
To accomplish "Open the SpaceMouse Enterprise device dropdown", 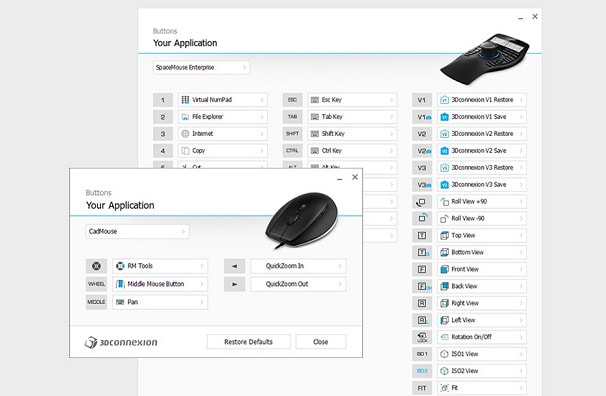I will click(x=201, y=67).
